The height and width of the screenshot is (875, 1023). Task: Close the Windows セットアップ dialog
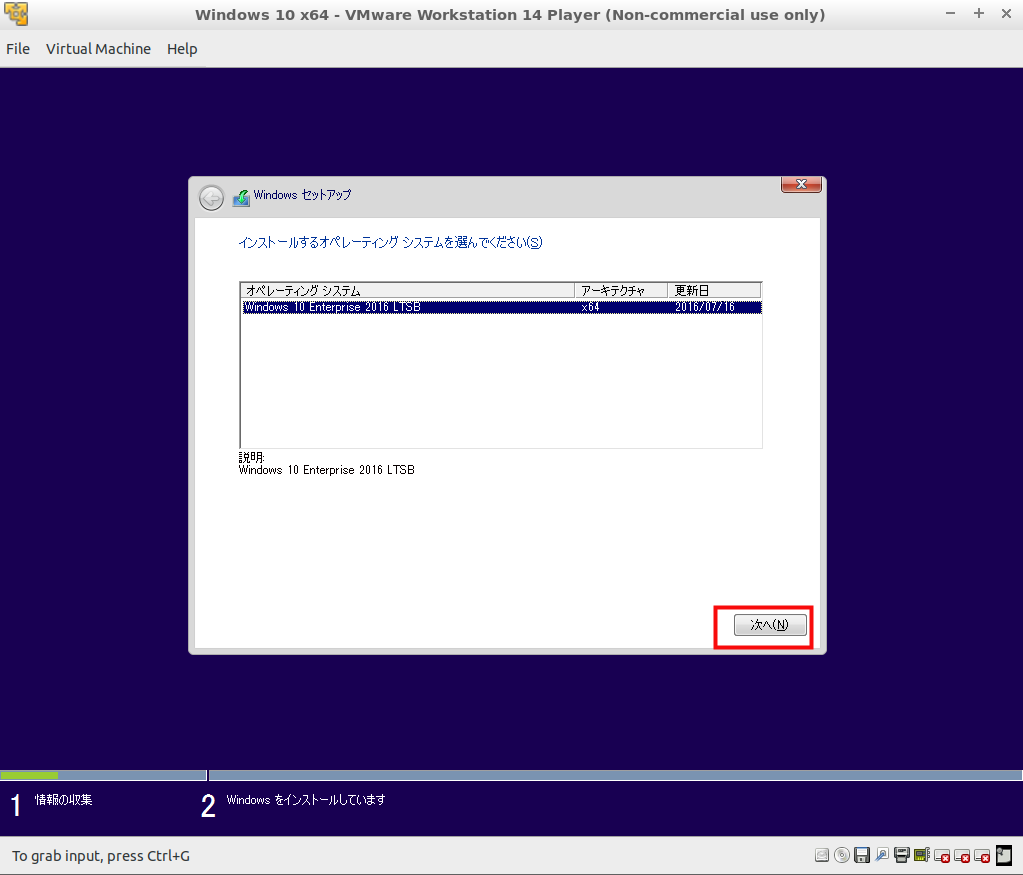tap(801, 185)
